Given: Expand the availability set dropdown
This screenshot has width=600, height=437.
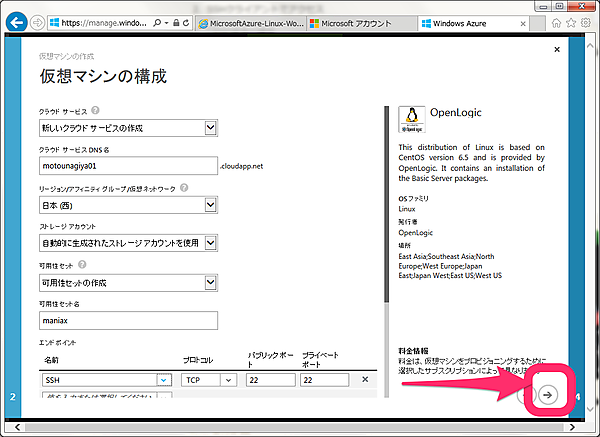Looking at the screenshot, I should click(x=210, y=283).
